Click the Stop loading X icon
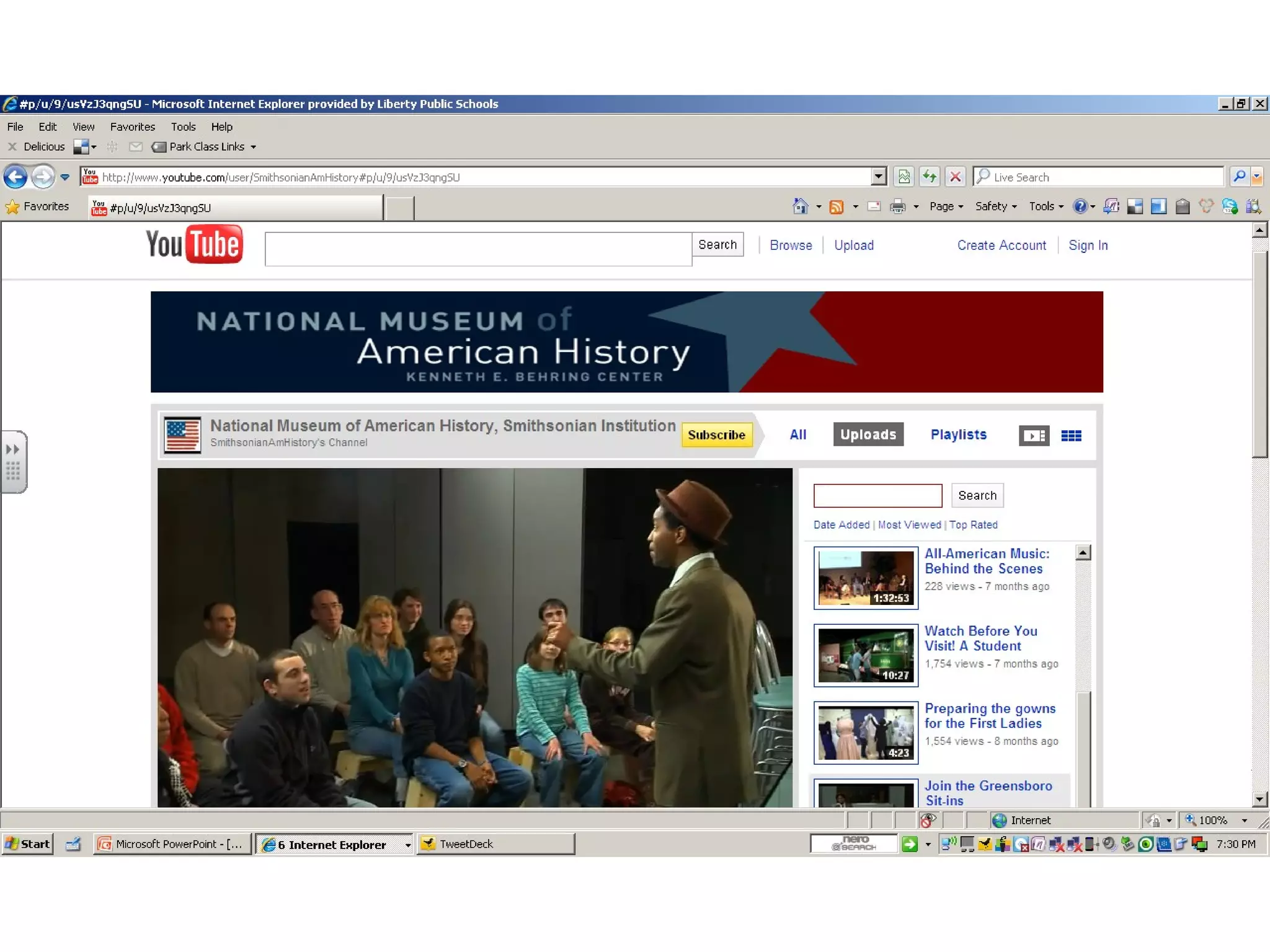 coord(956,177)
